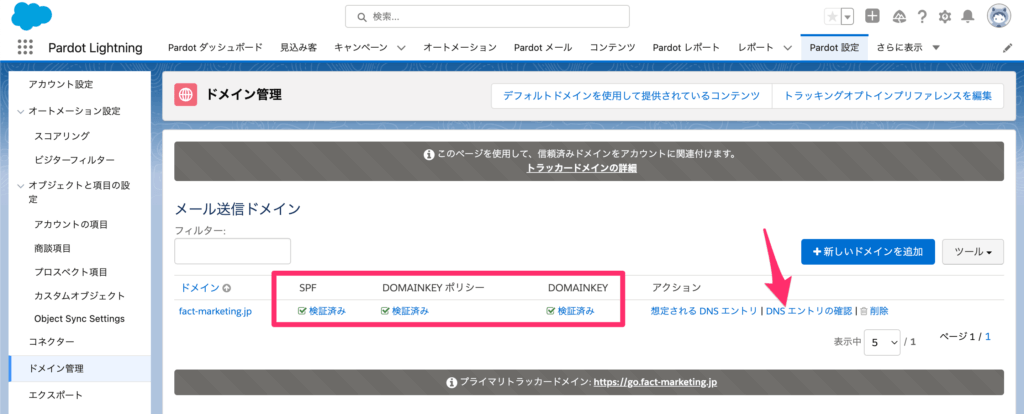Open the 見込み客 tab

coord(298,48)
